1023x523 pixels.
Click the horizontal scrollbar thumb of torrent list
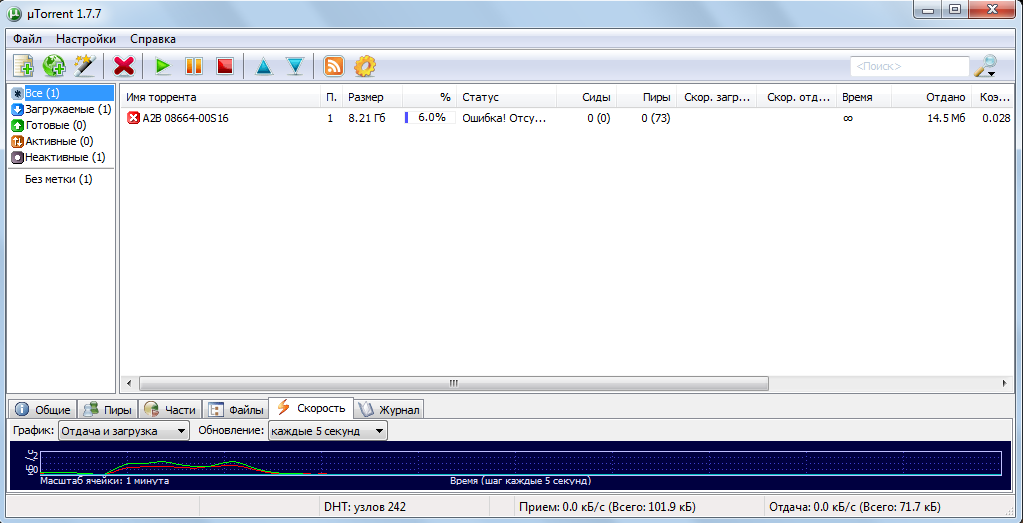point(453,383)
